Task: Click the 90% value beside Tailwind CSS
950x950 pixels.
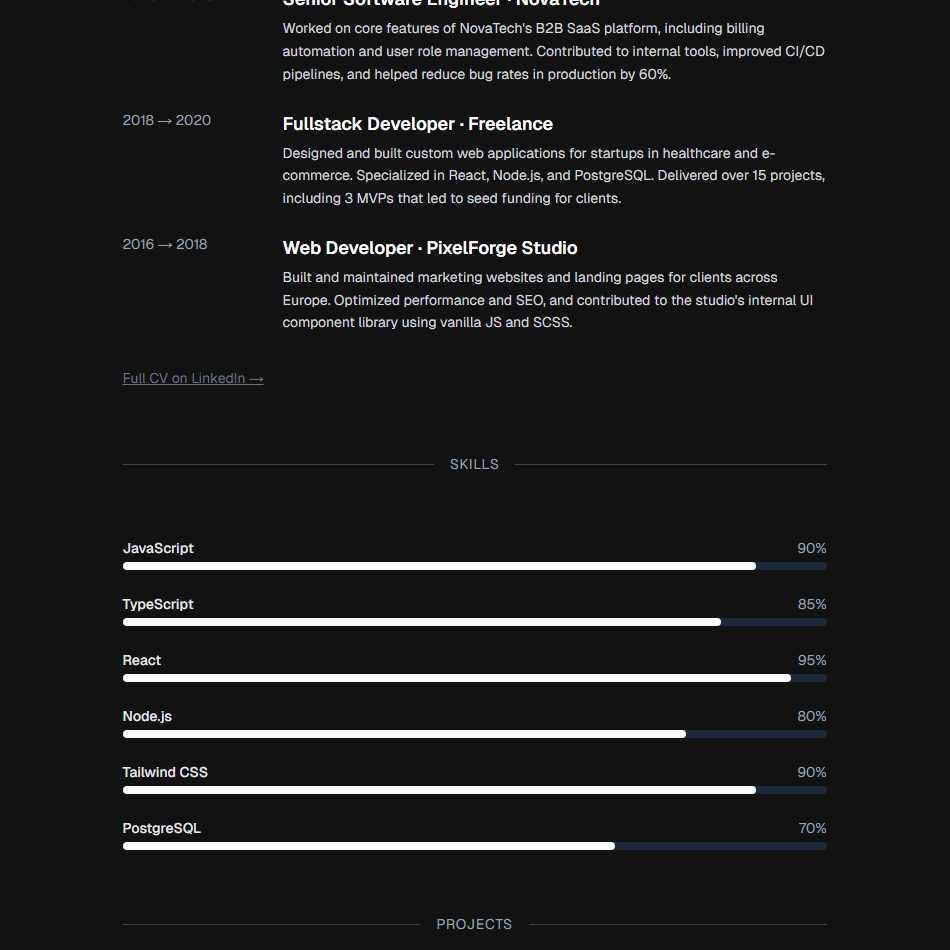Action: [x=812, y=772]
